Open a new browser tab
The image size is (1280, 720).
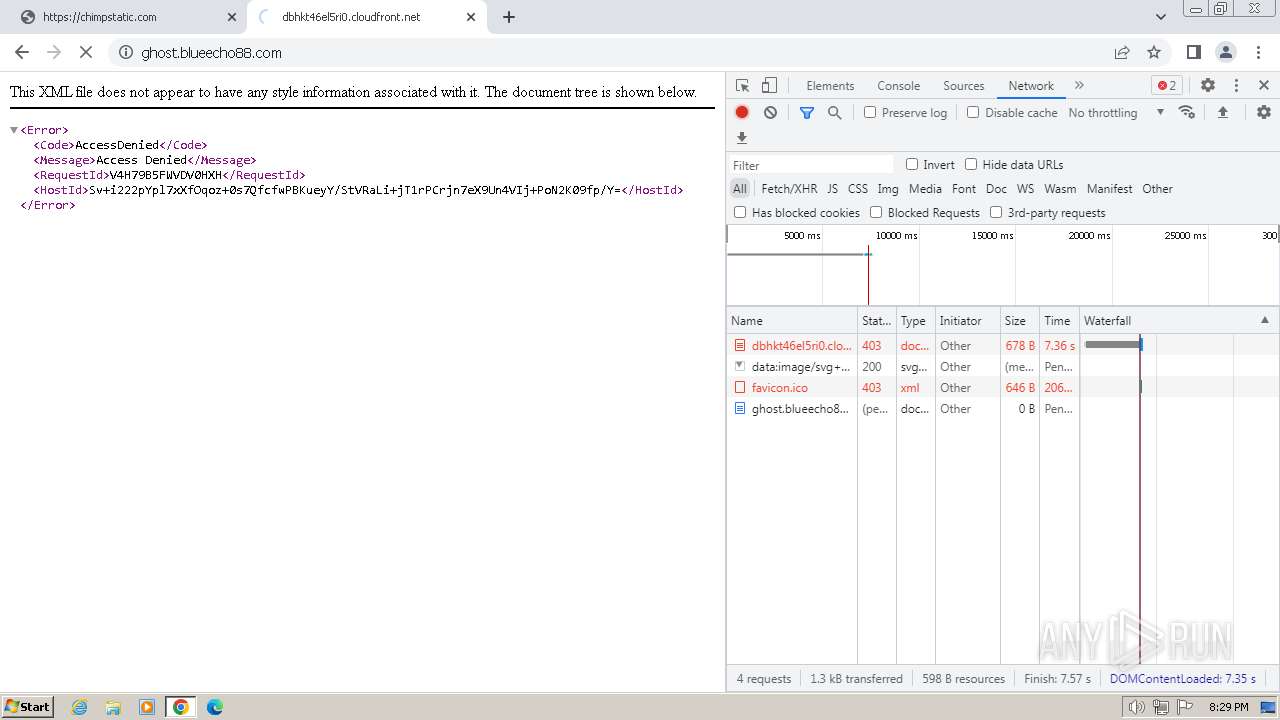[509, 17]
